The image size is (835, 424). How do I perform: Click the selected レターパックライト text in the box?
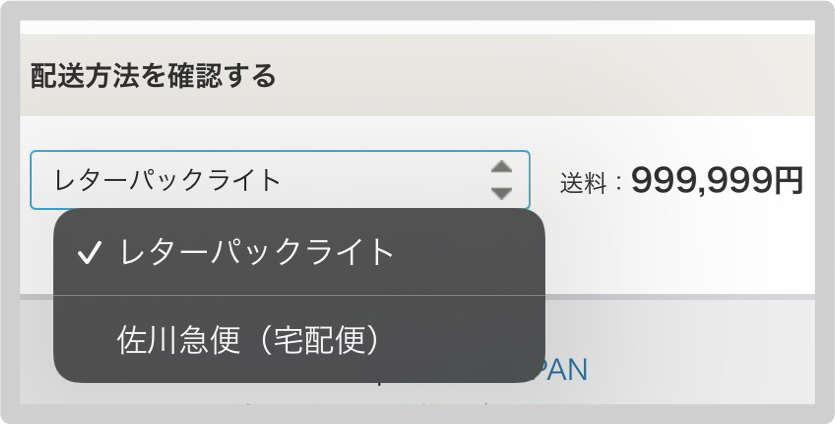click(x=167, y=180)
